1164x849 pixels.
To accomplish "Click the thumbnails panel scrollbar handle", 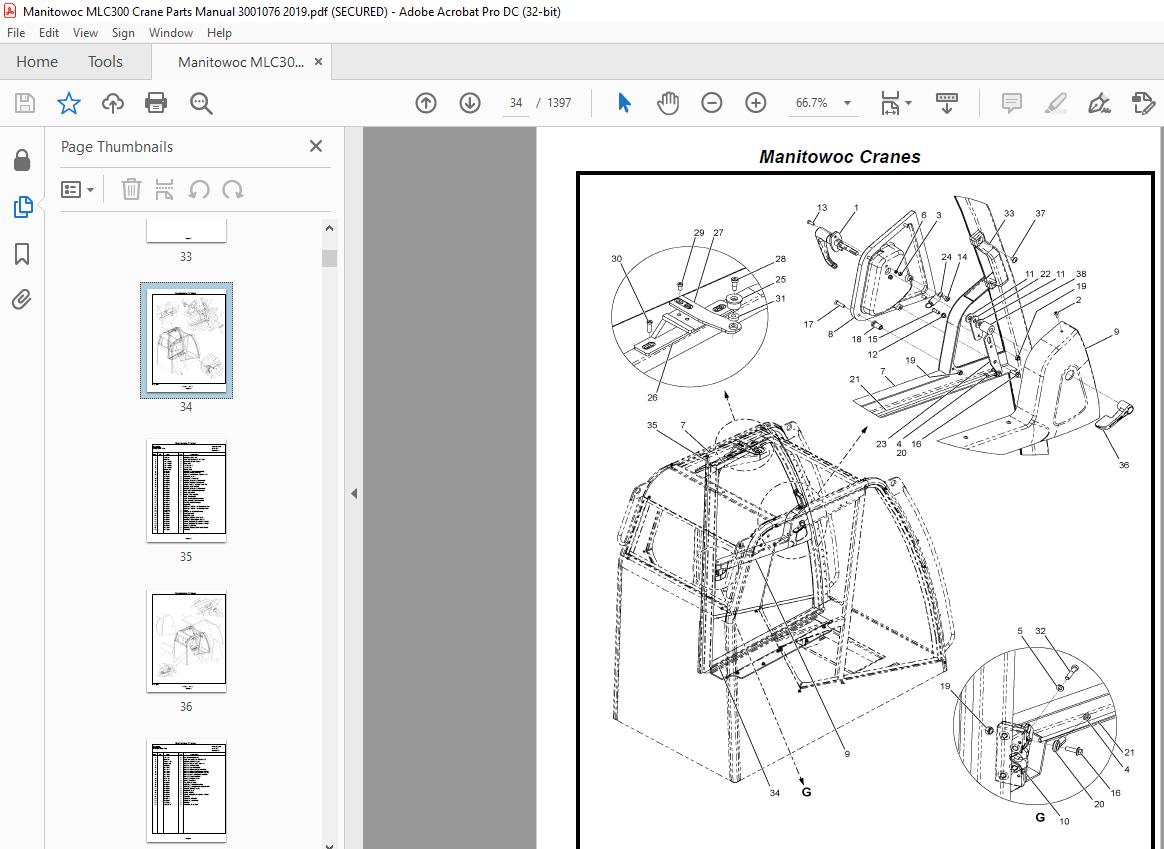I will 330,258.
